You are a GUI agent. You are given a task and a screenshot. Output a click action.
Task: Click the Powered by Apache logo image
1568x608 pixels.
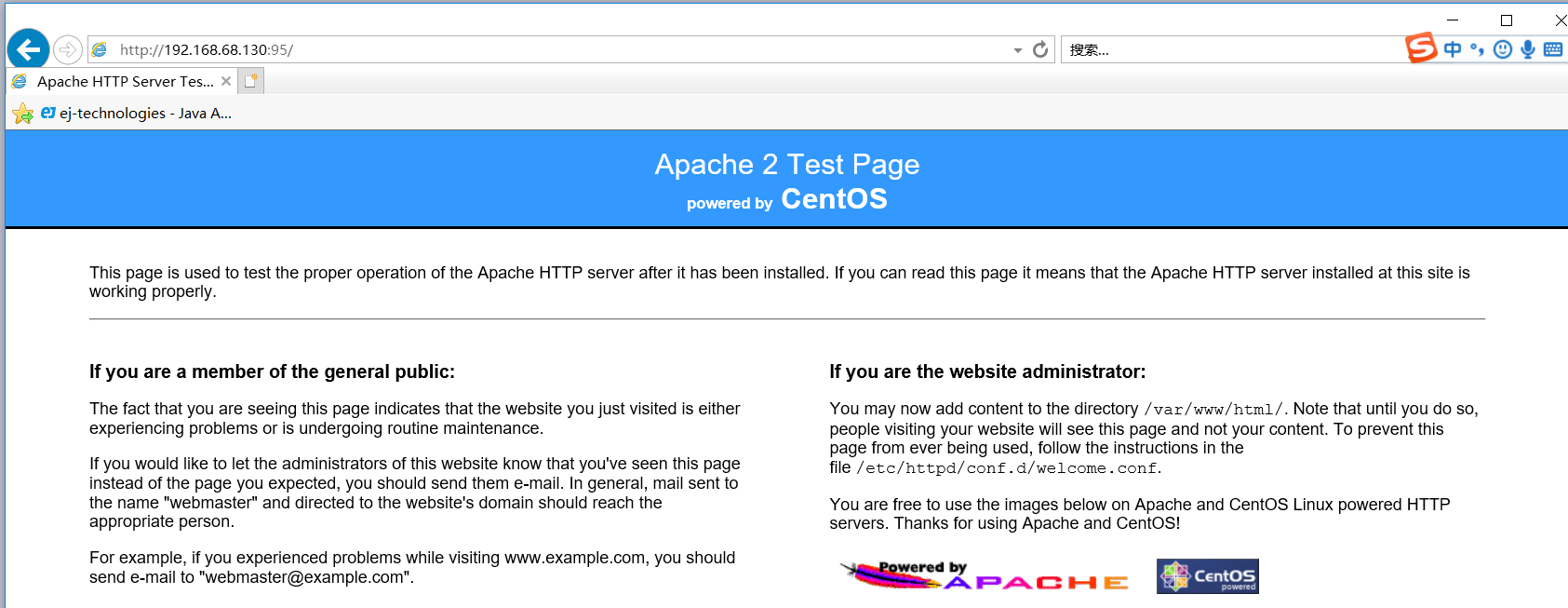[985, 575]
